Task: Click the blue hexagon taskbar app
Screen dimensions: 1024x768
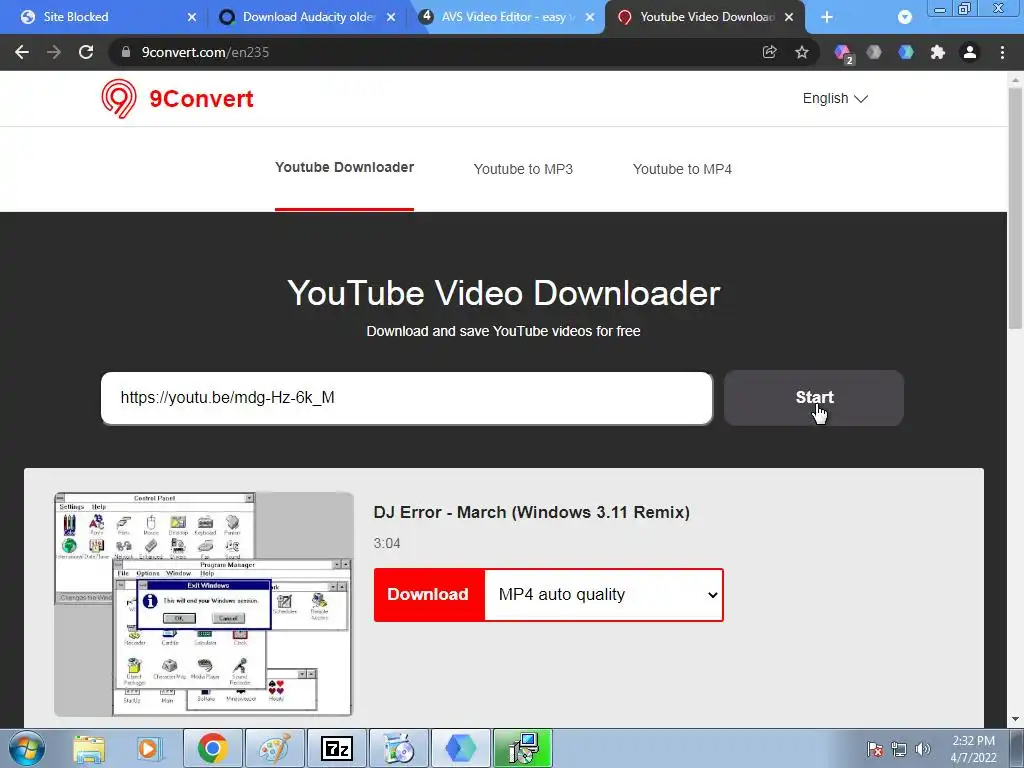Action: [x=460, y=748]
